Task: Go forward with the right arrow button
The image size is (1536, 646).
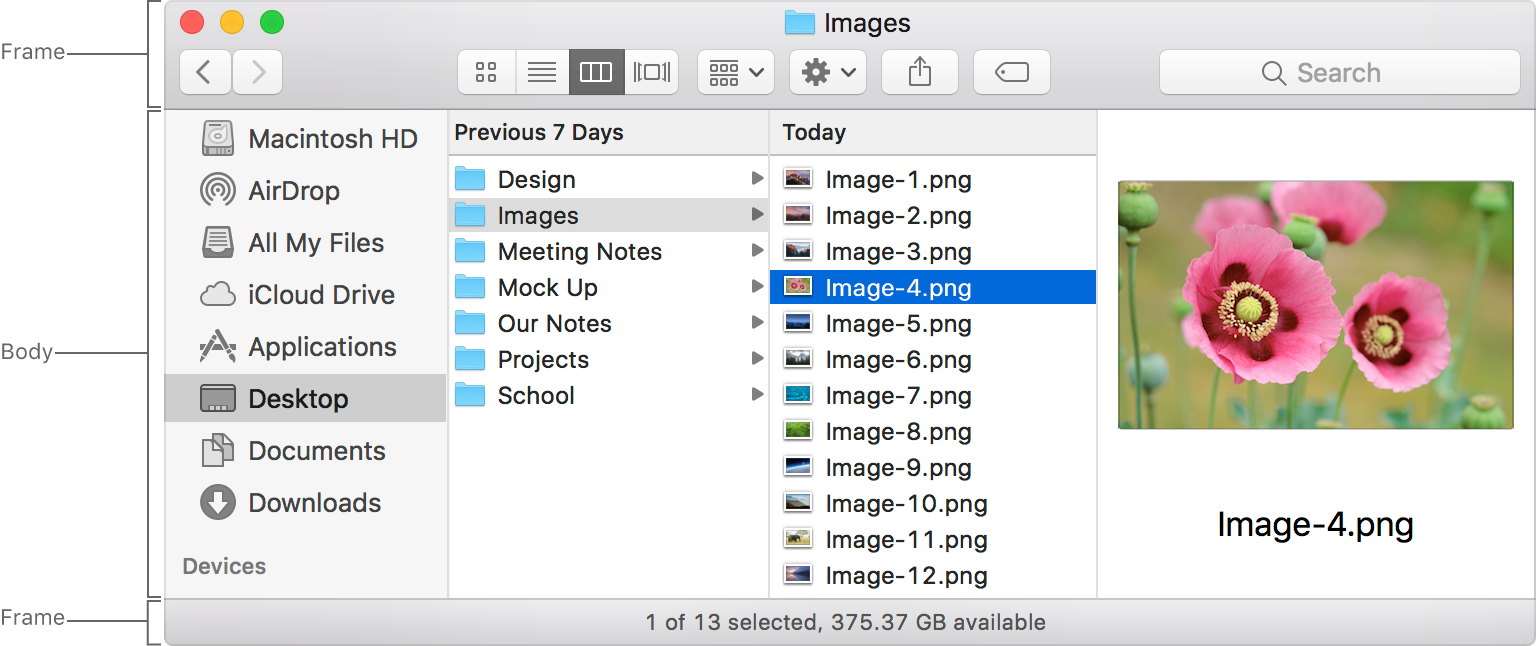Action: coord(258,72)
